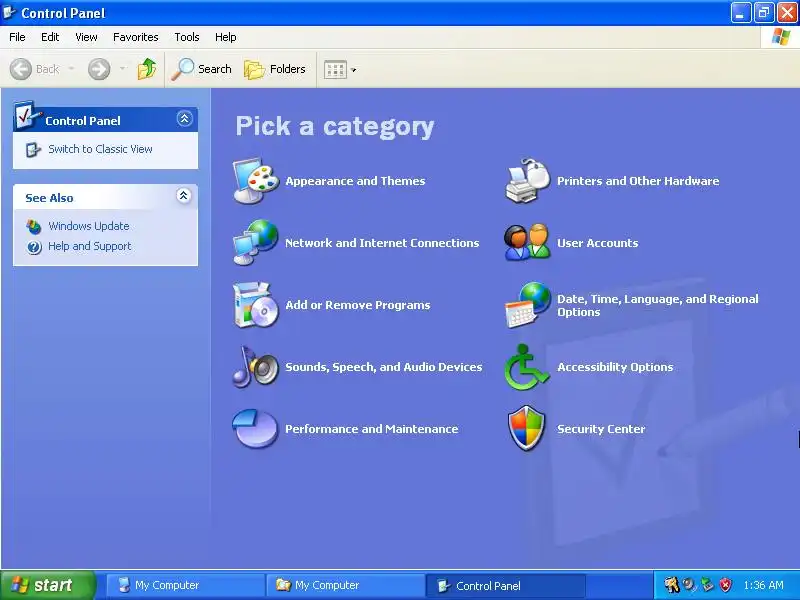Click the red security alert shield tray icon

point(725,585)
